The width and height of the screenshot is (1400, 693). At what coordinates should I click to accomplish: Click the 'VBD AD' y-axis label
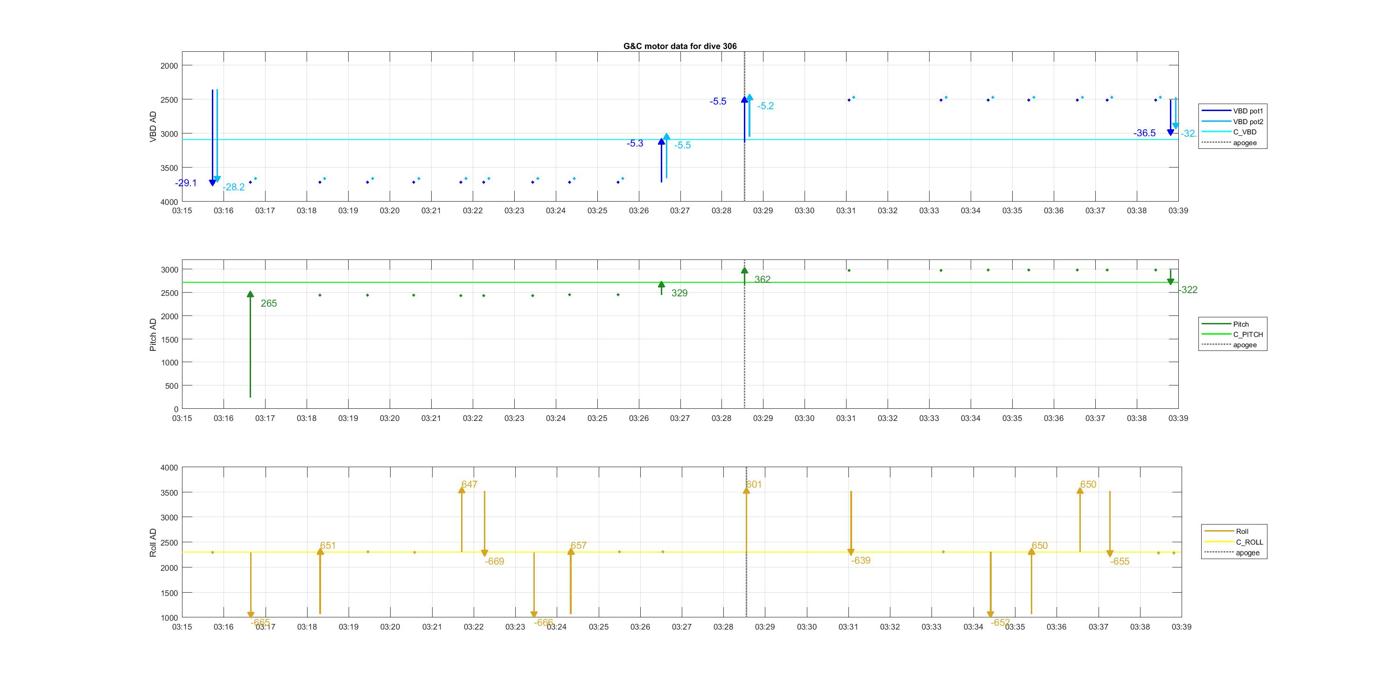coord(154,126)
